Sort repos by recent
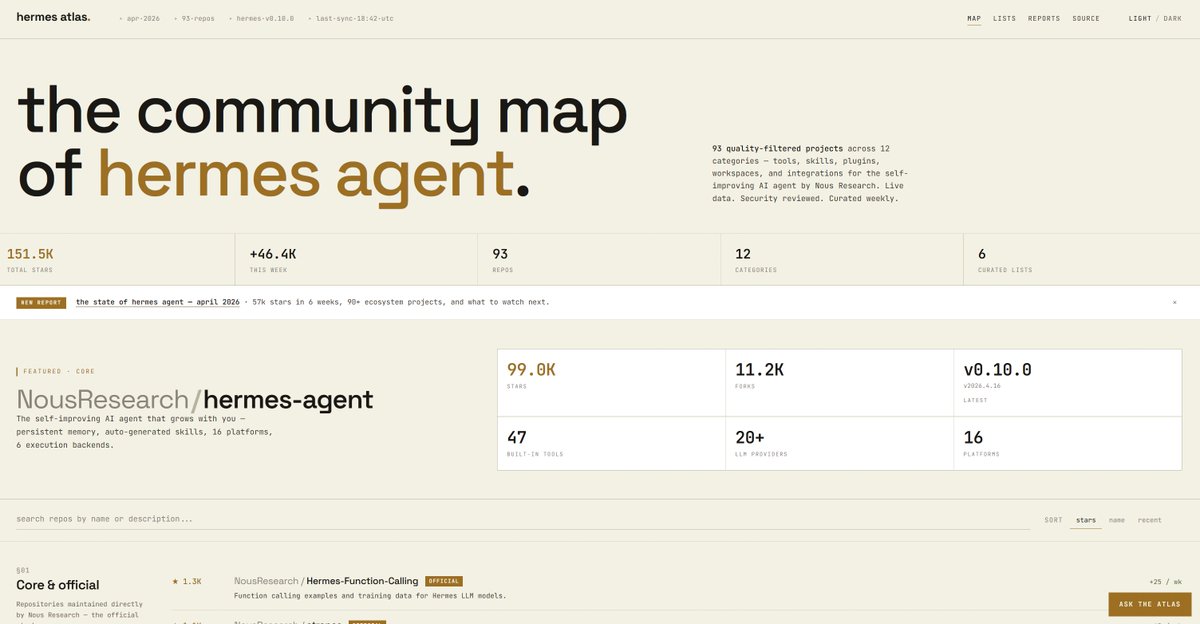This screenshot has width=1200, height=624. [x=1149, y=520]
